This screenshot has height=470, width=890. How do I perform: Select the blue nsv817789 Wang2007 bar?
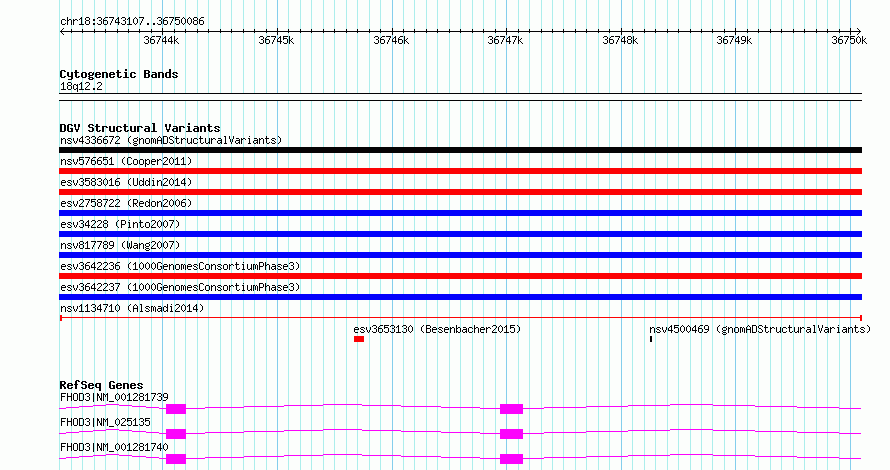[460, 255]
